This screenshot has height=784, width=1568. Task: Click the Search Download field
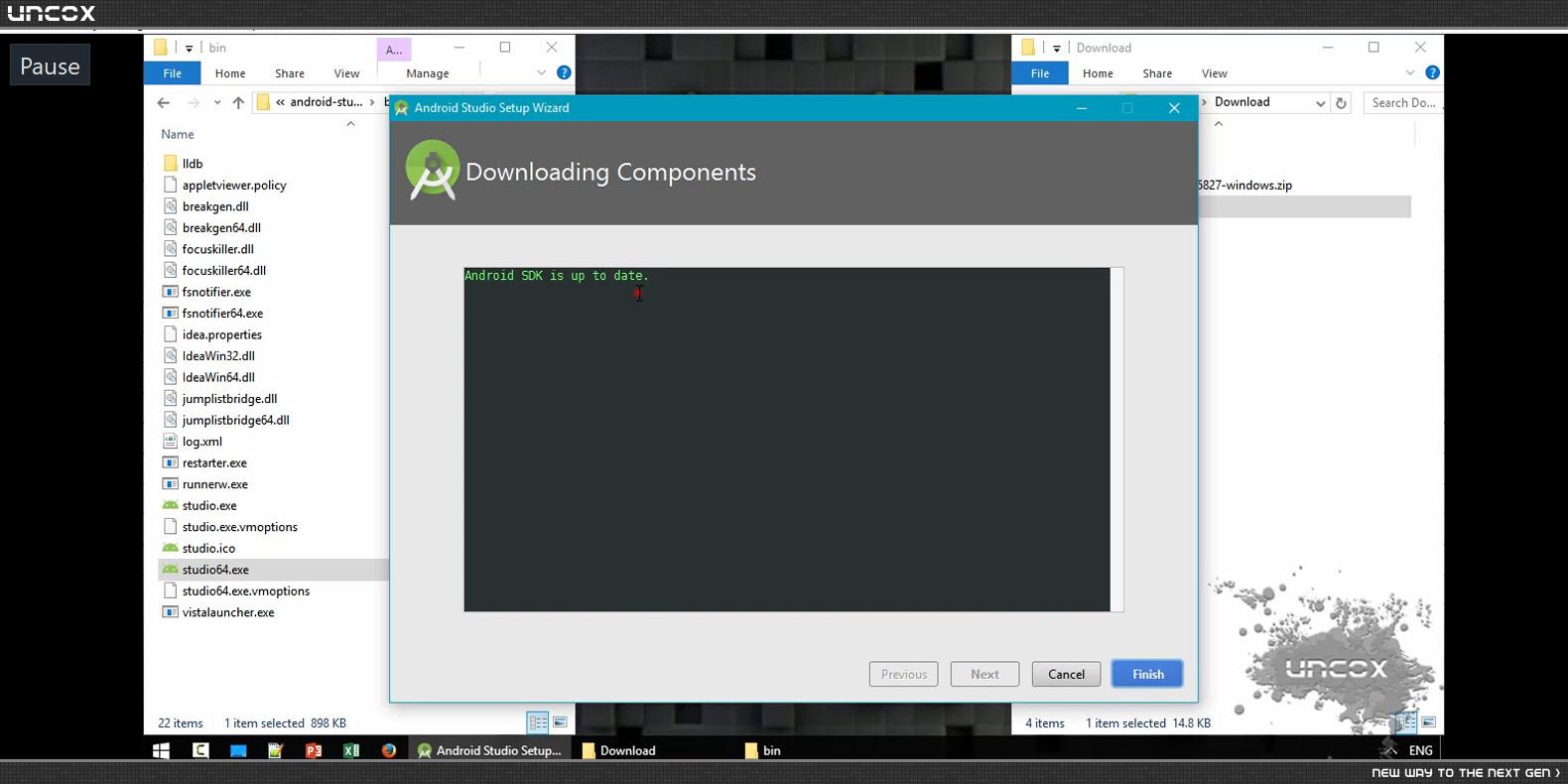[1403, 102]
